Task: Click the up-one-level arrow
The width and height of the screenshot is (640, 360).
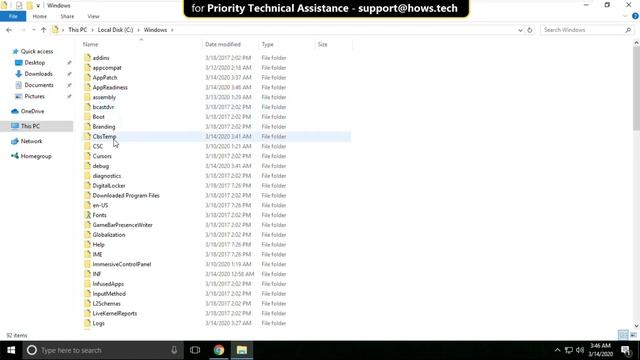Action: point(44,30)
